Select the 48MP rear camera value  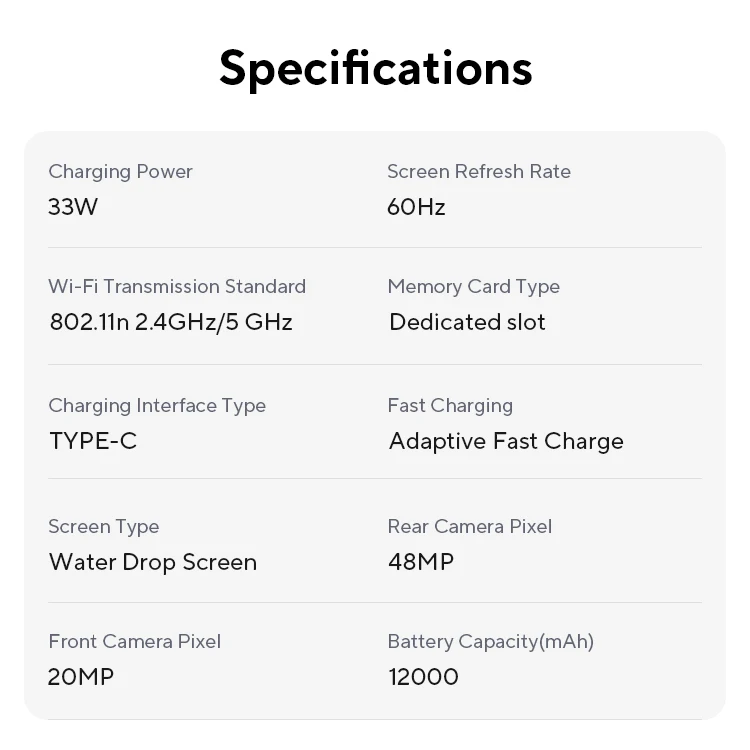coord(420,563)
